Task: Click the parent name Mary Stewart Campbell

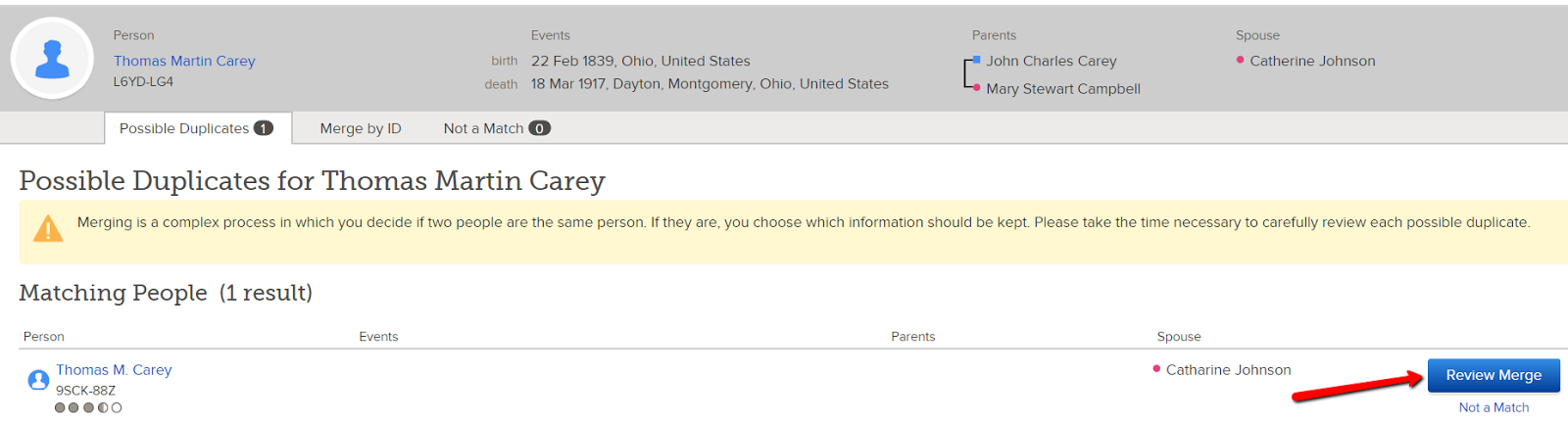Action: point(1063,88)
